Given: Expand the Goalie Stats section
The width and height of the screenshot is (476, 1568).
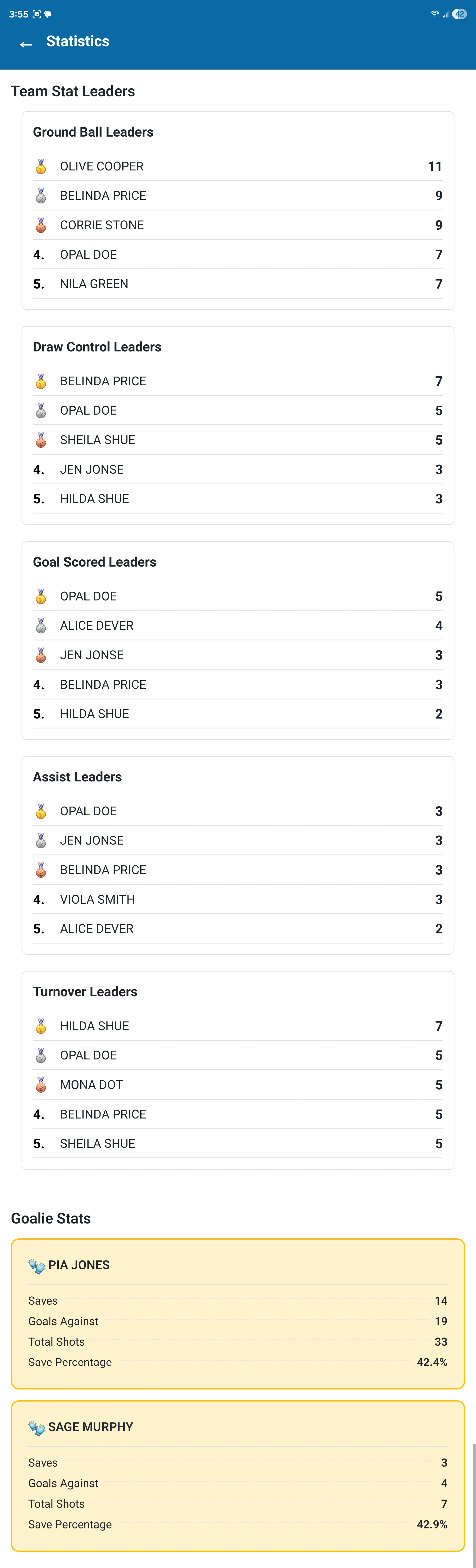Looking at the screenshot, I should pyautogui.click(x=51, y=1218).
